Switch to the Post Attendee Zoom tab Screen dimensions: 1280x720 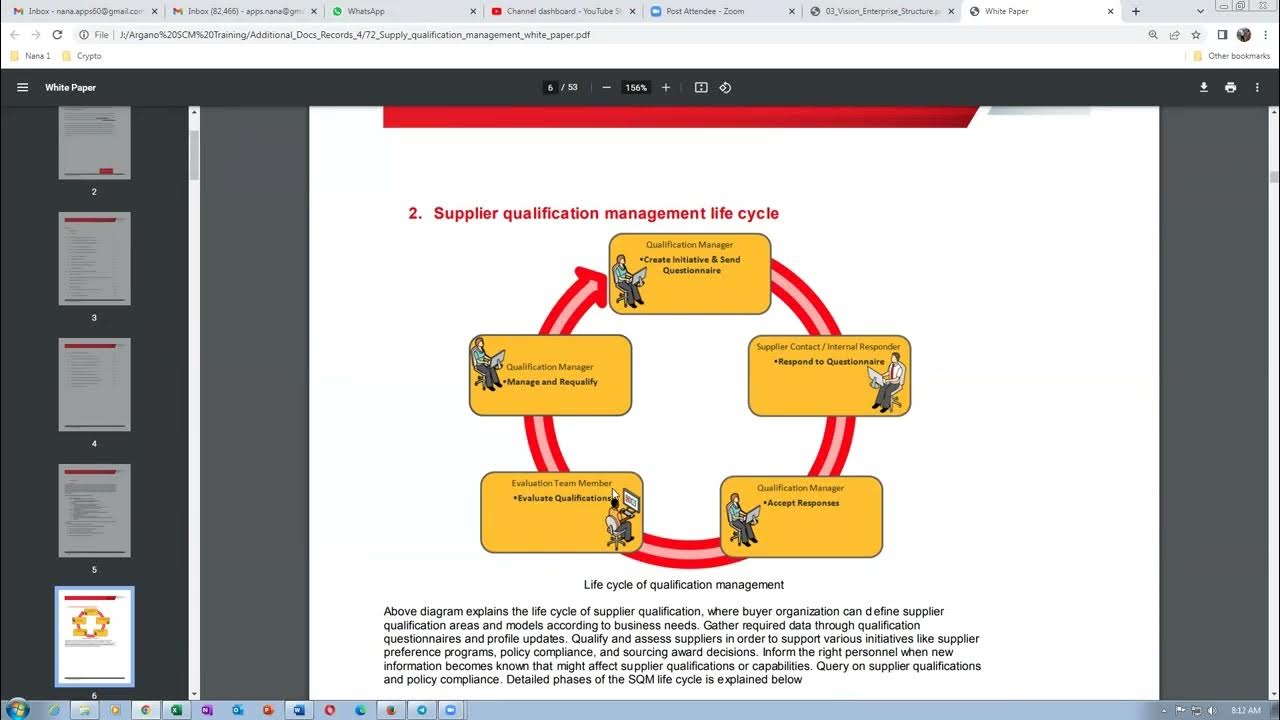tap(720, 11)
